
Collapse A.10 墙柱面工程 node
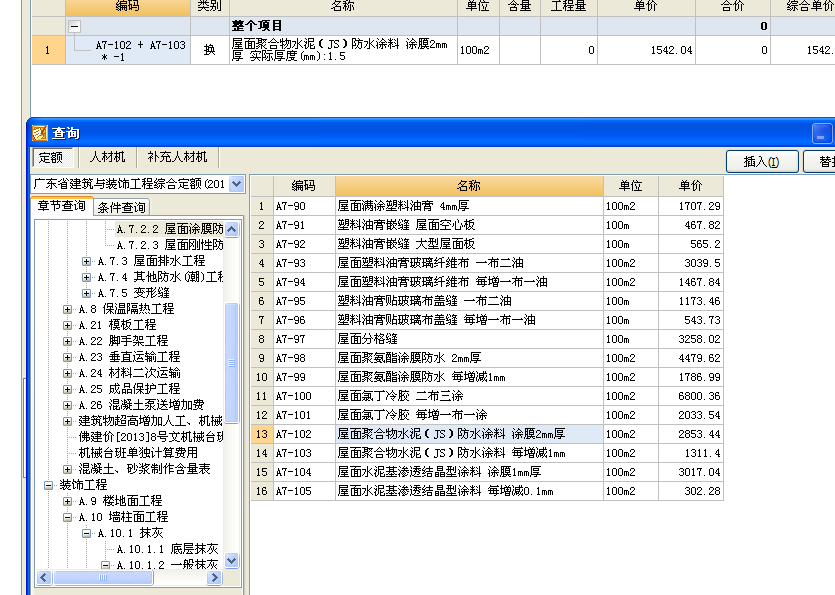click(x=67, y=517)
